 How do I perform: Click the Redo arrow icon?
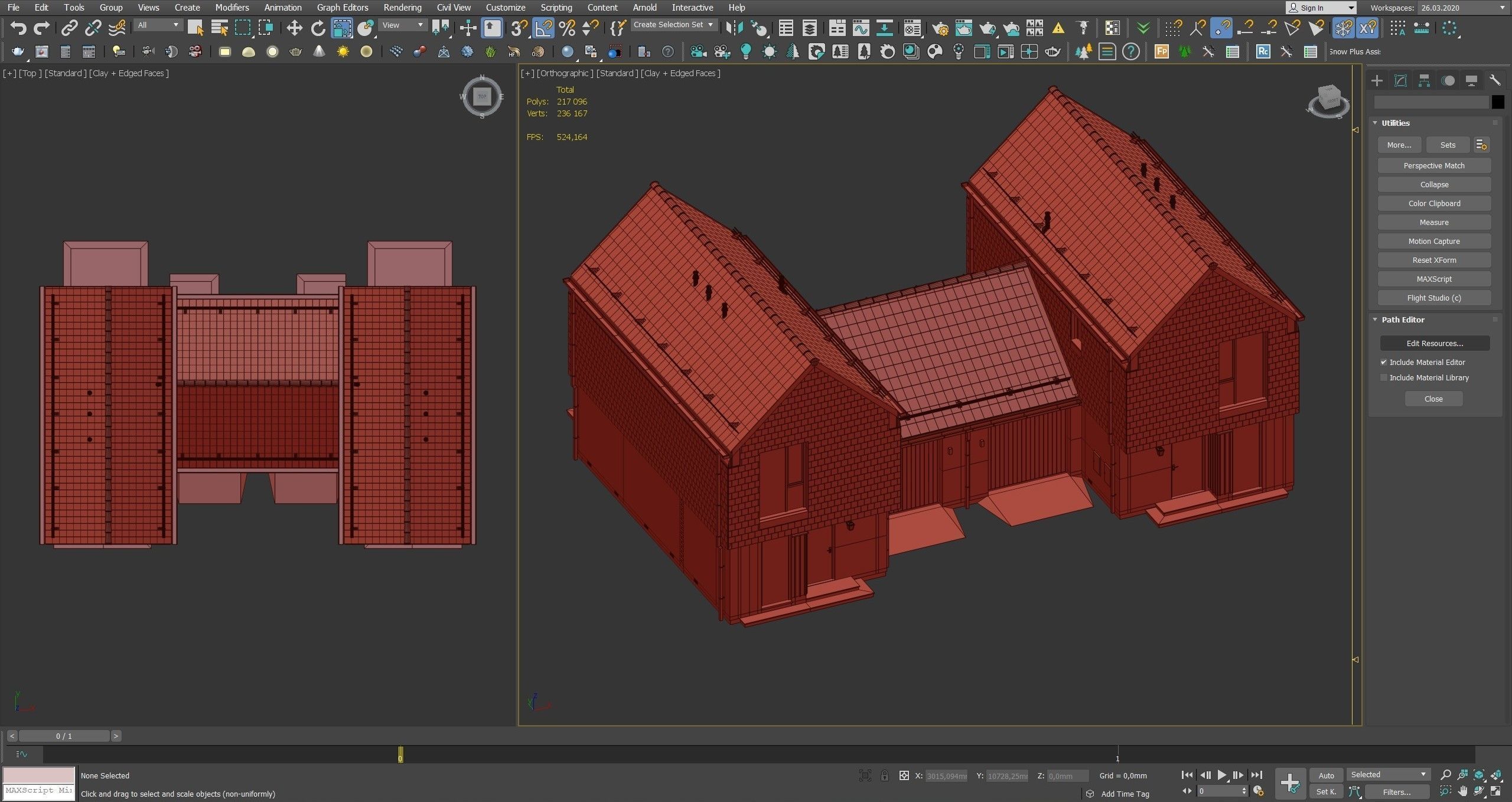(x=41, y=28)
